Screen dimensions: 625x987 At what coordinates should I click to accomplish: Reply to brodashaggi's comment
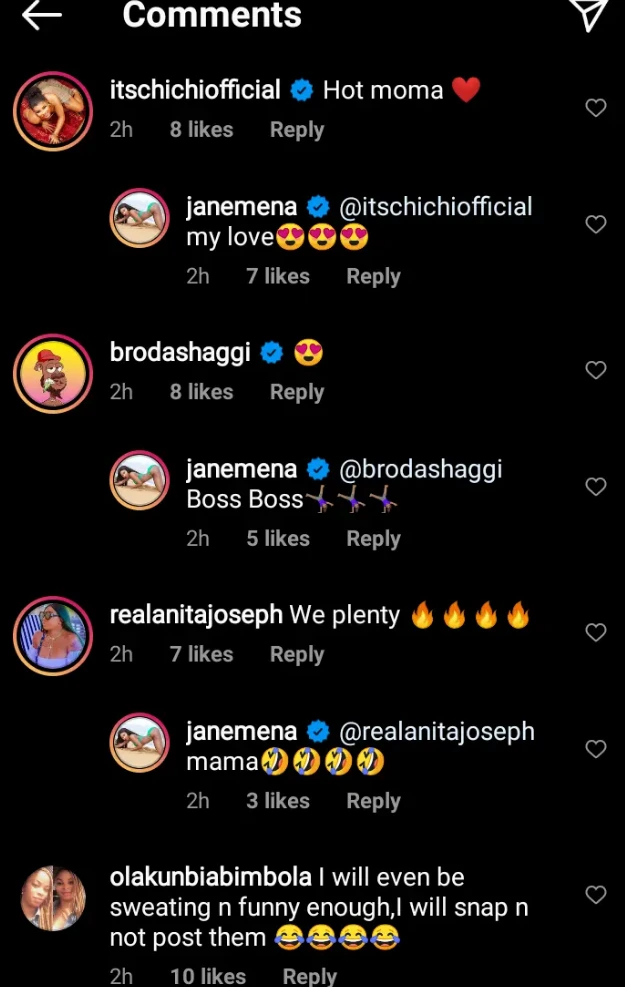[x=297, y=392]
